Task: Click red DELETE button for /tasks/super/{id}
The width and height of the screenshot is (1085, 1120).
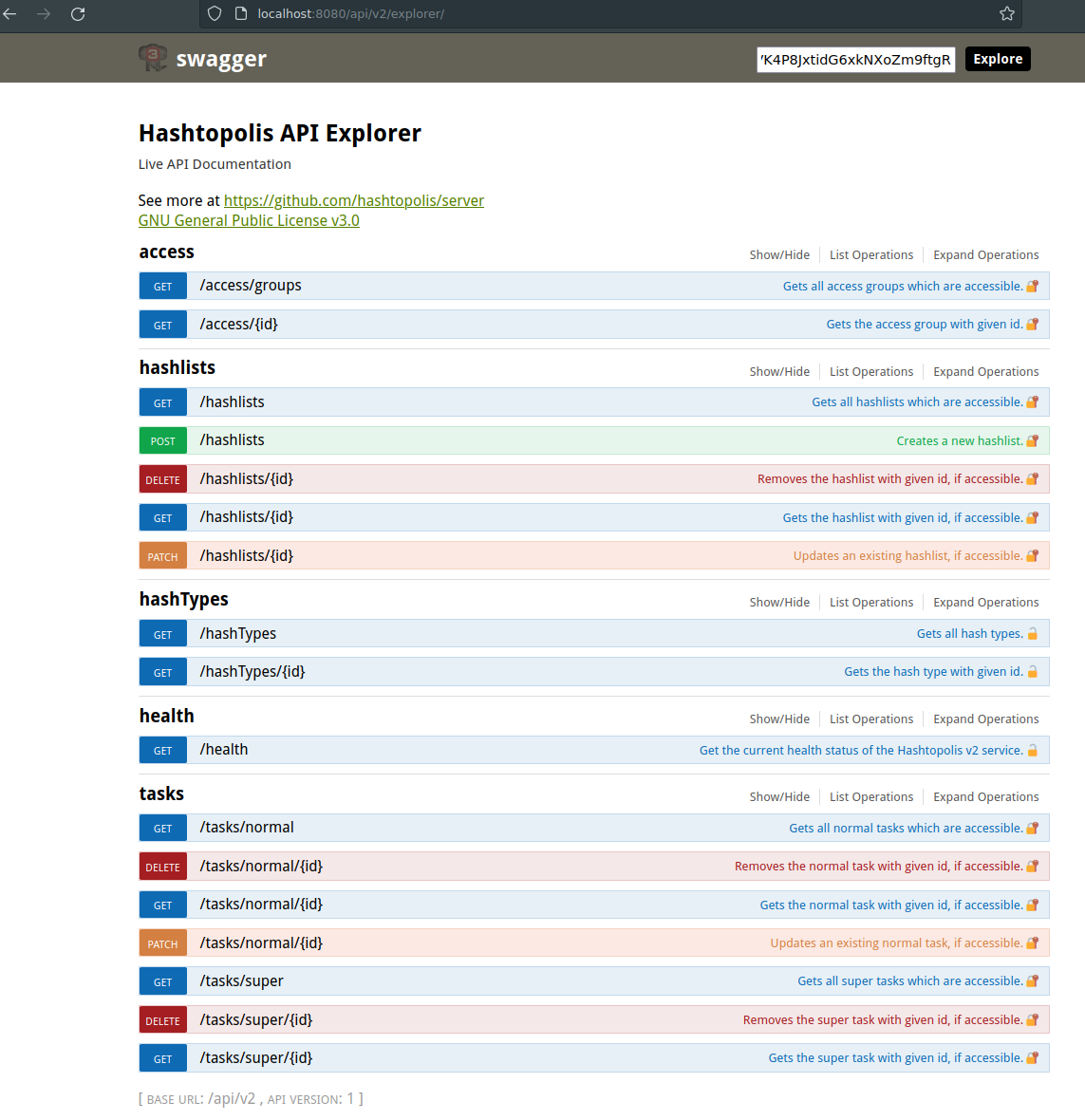Action: click(163, 1020)
